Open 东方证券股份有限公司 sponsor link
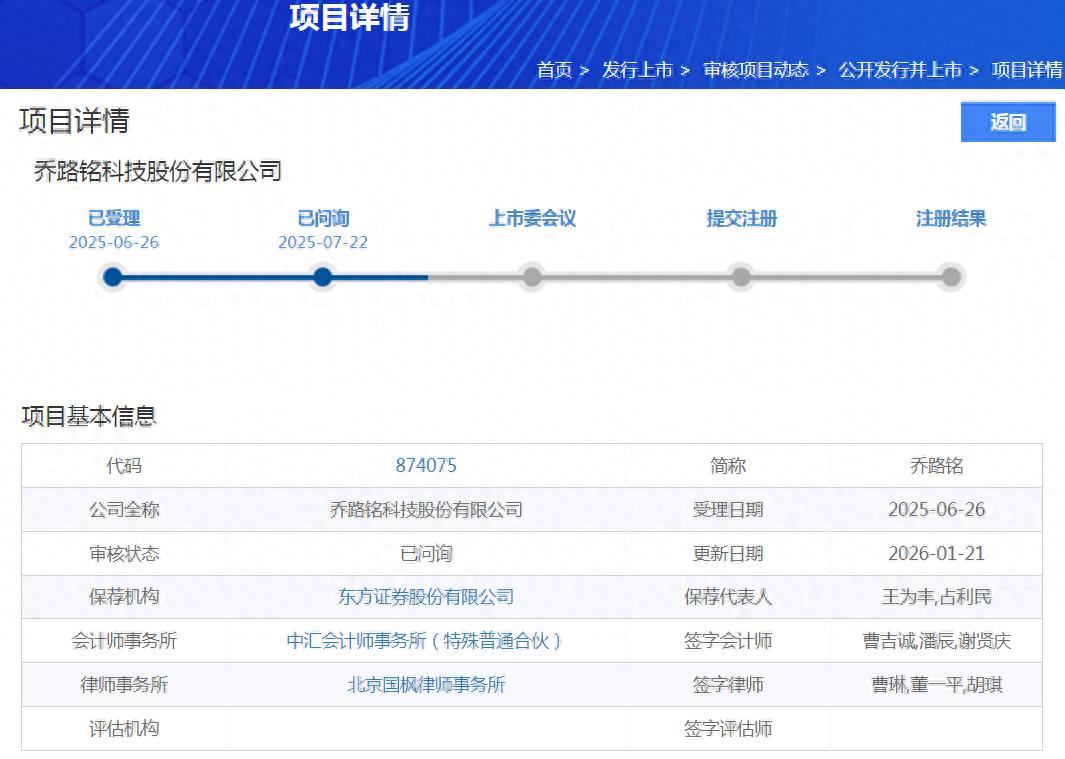Screen dimensions: 1065x759 click(426, 597)
